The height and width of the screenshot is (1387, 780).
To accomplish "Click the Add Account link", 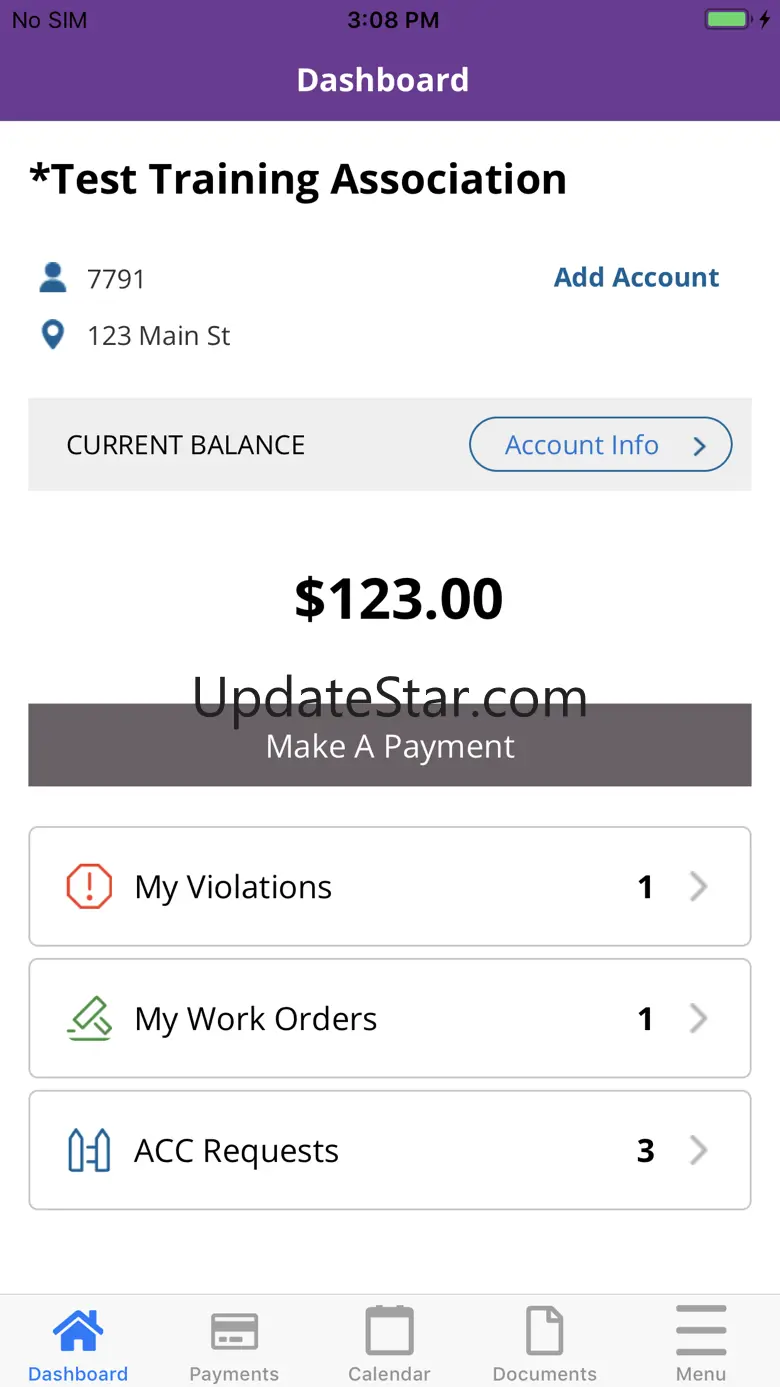I will [x=637, y=277].
